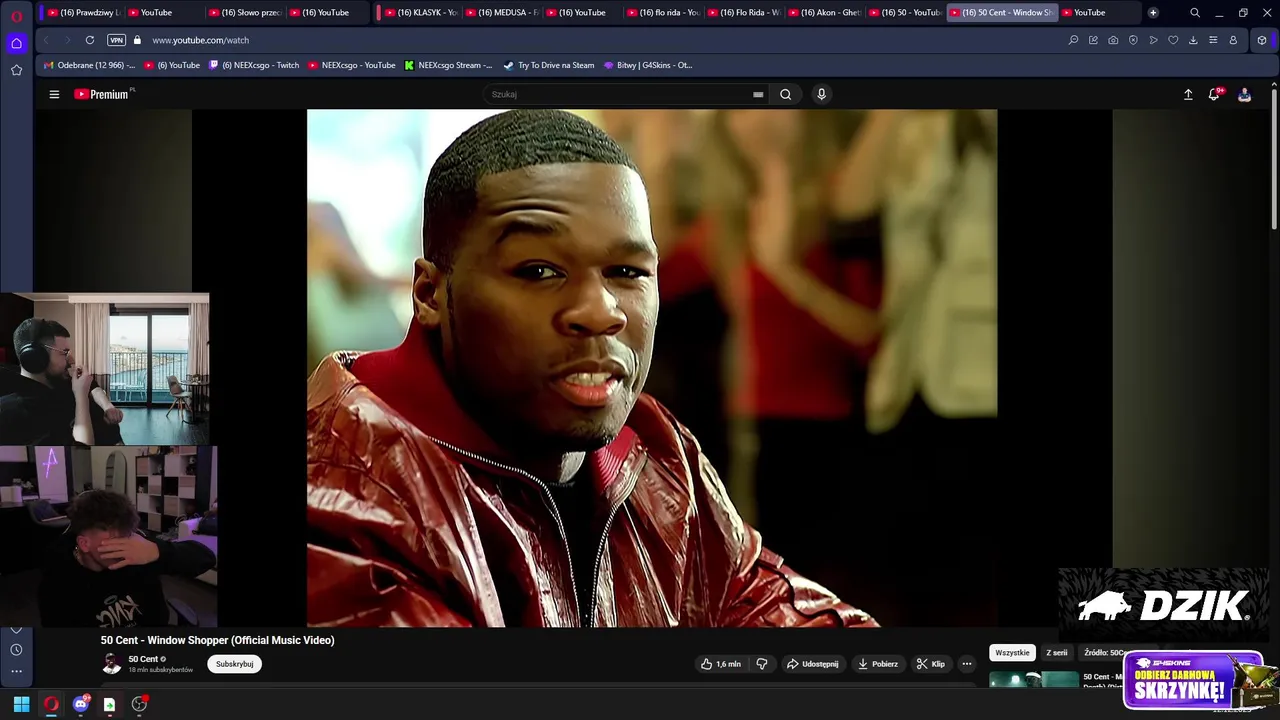Switch to the '(16) 50 - YouTube' tab
The width and height of the screenshot is (1280, 720).
click(904, 13)
